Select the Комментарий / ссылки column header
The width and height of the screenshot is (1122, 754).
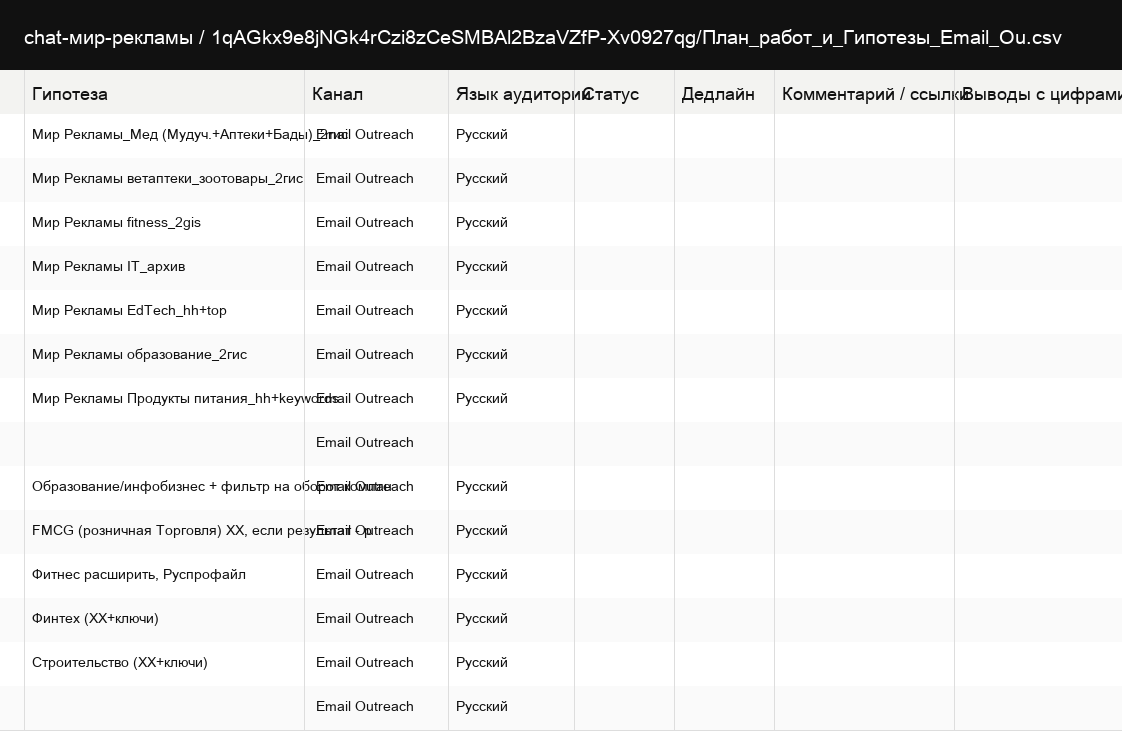pos(864,94)
